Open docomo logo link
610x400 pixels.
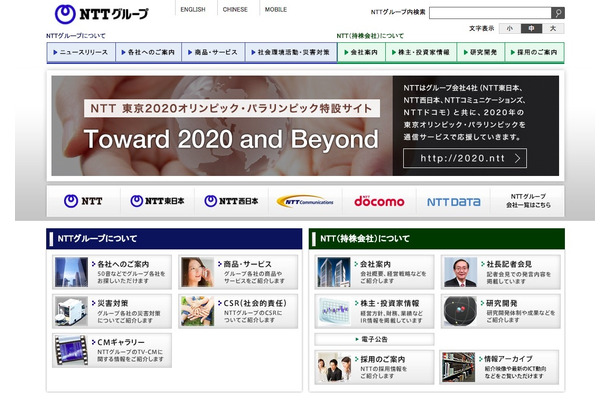coord(379,201)
